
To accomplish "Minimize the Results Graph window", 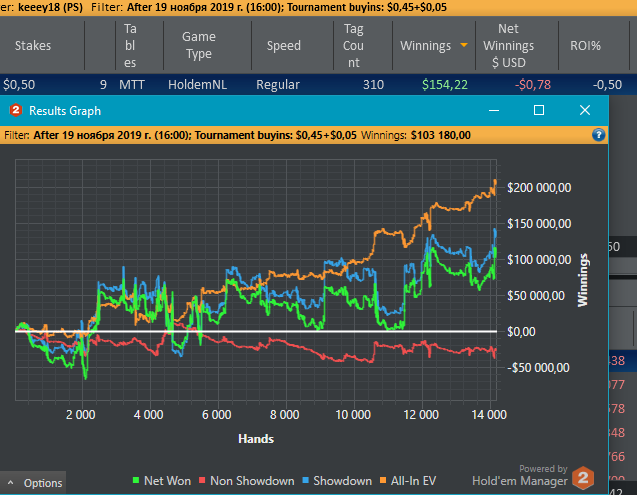I will (494, 111).
